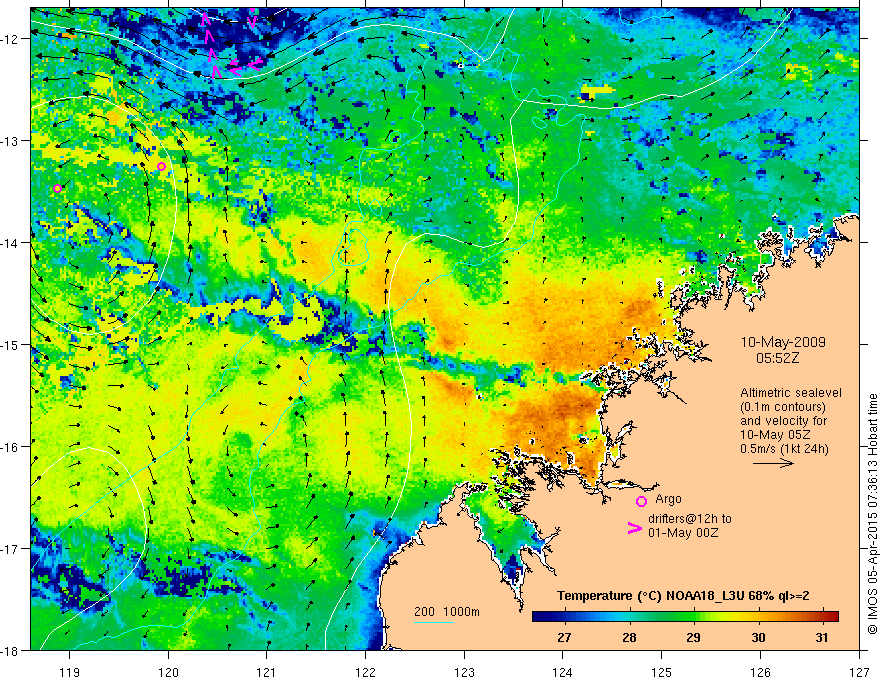Click the temperature colour bar scale
The width and height of the screenshot is (880, 680).
[x=685, y=617]
